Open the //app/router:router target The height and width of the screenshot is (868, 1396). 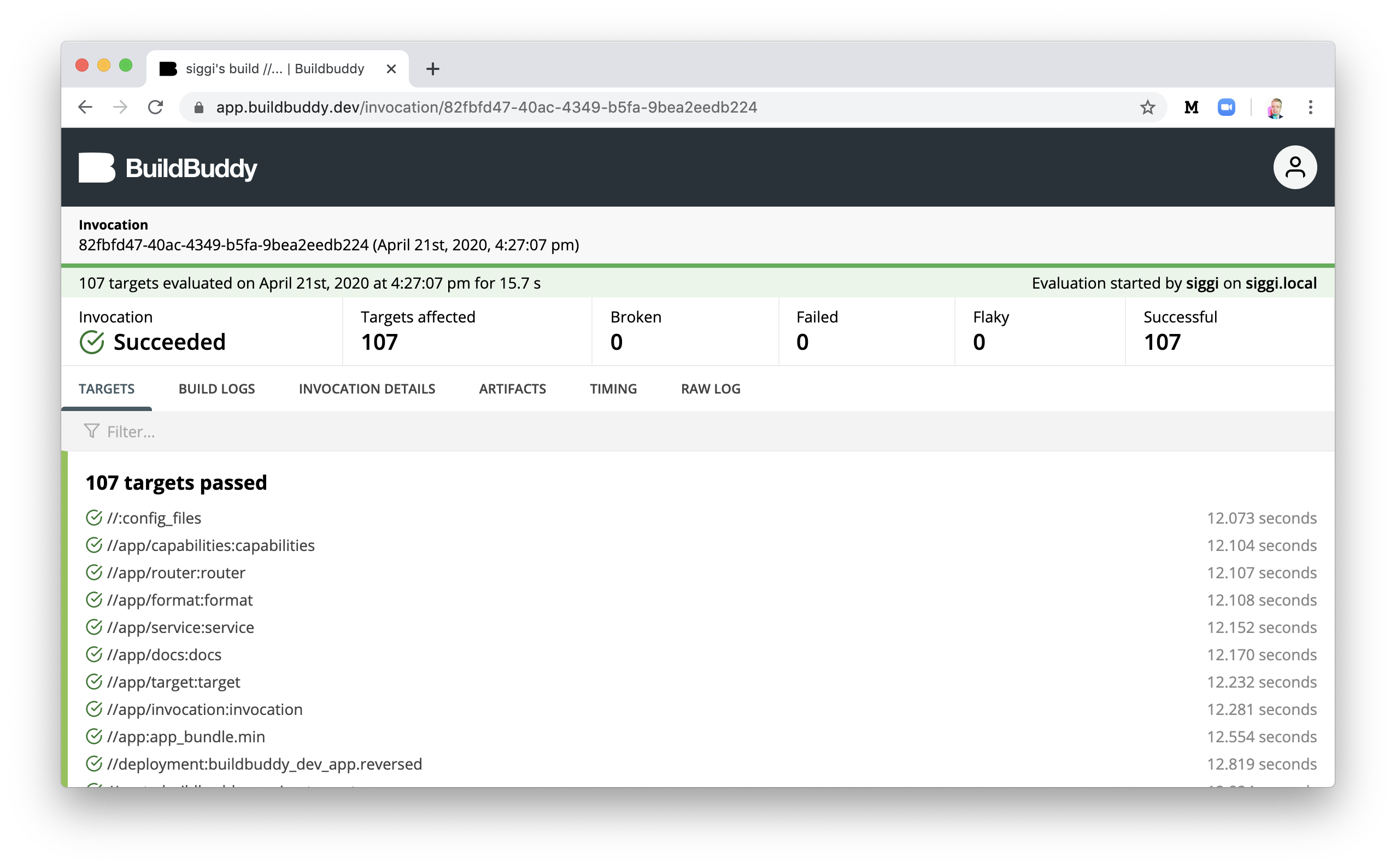(x=175, y=573)
